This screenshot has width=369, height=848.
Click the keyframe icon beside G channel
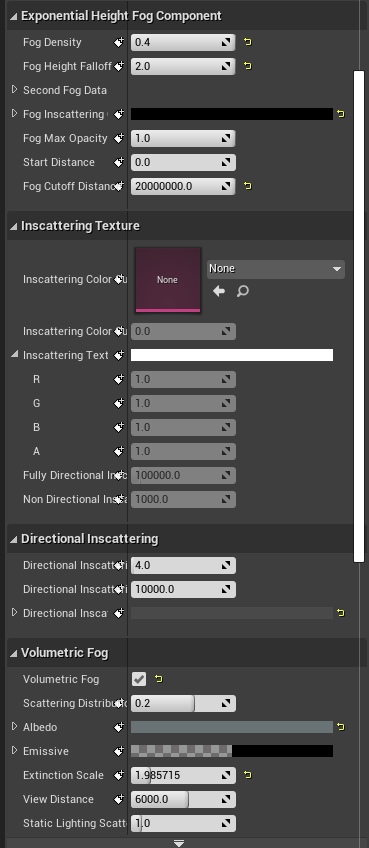point(119,403)
